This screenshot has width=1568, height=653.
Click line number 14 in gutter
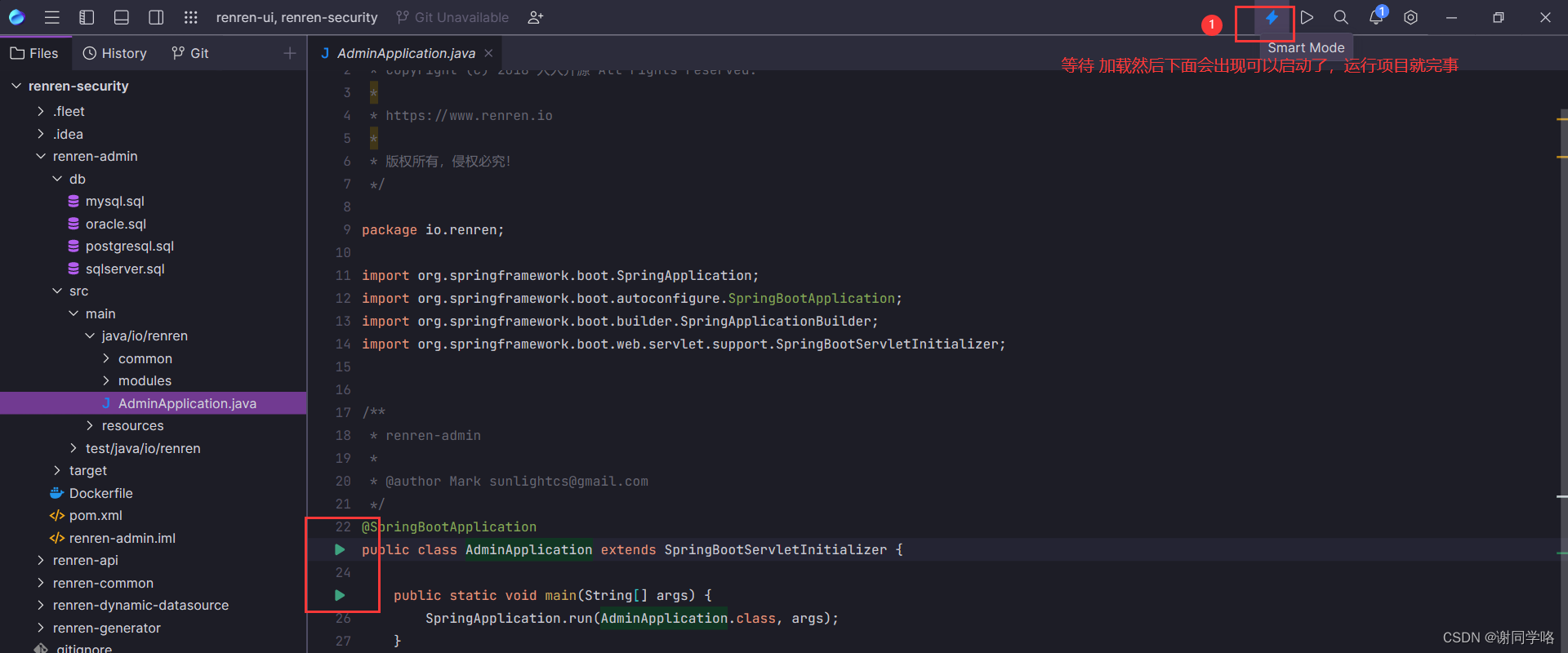coord(343,344)
